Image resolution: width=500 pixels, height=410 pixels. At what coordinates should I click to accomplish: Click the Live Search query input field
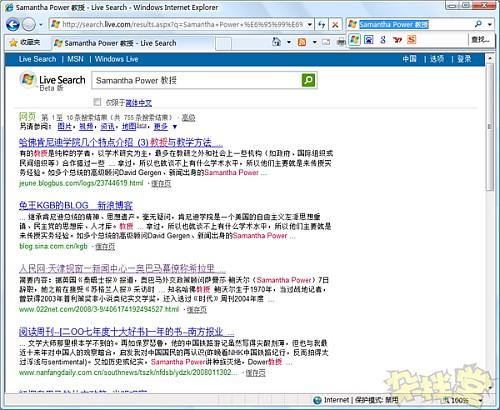pyautogui.click(x=197, y=80)
